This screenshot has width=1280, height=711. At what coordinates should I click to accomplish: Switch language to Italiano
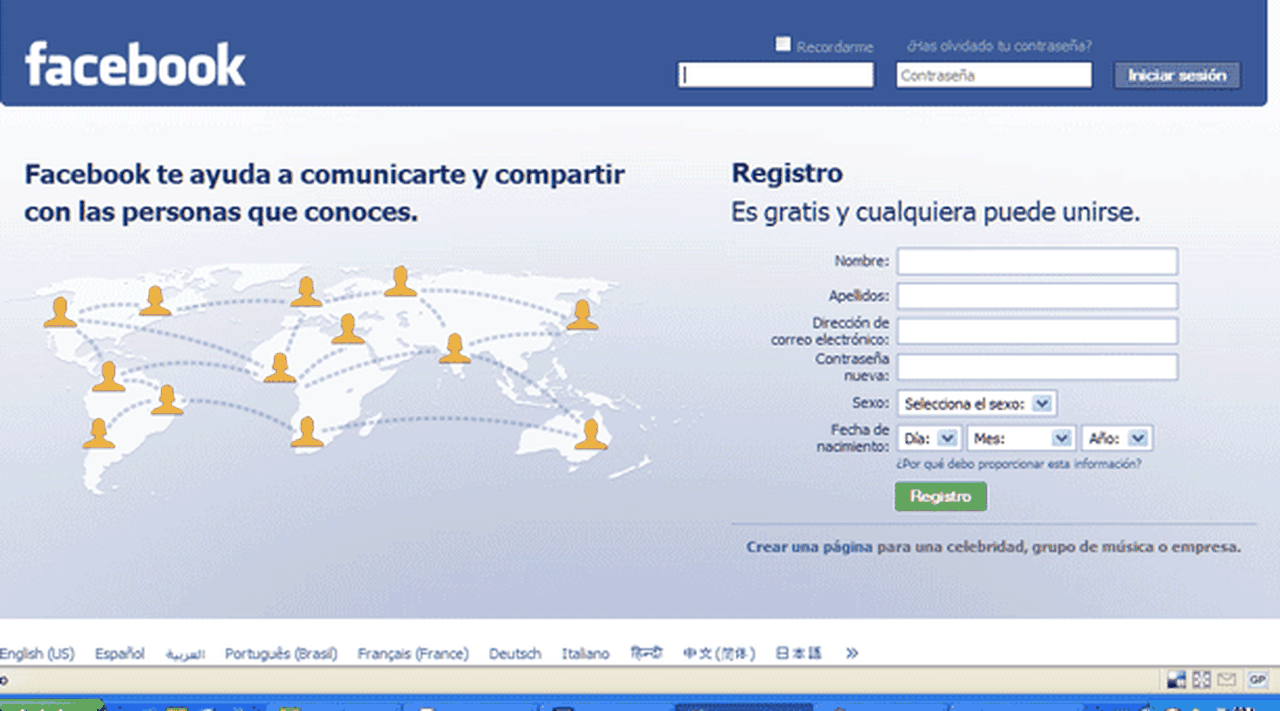tap(585, 653)
